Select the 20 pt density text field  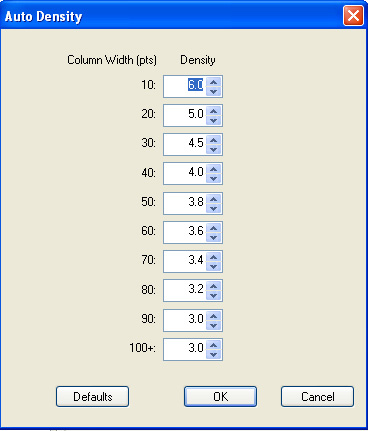pyautogui.click(x=184, y=115)
